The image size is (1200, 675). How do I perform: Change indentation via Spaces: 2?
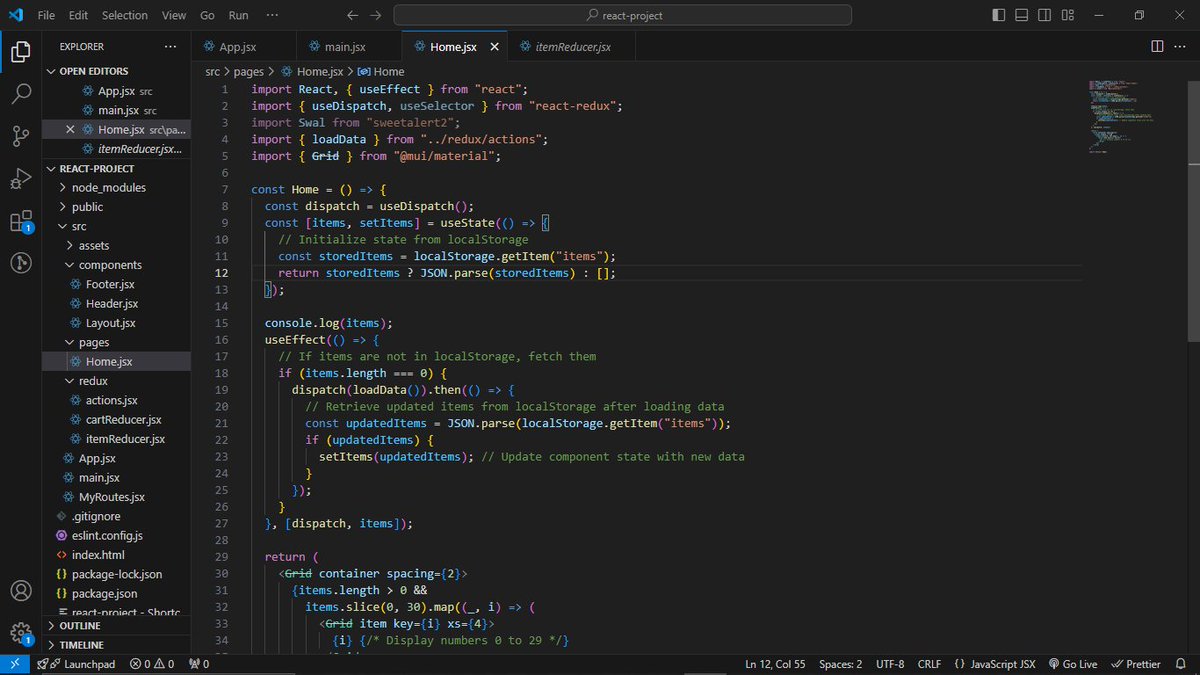coord(840,664)
